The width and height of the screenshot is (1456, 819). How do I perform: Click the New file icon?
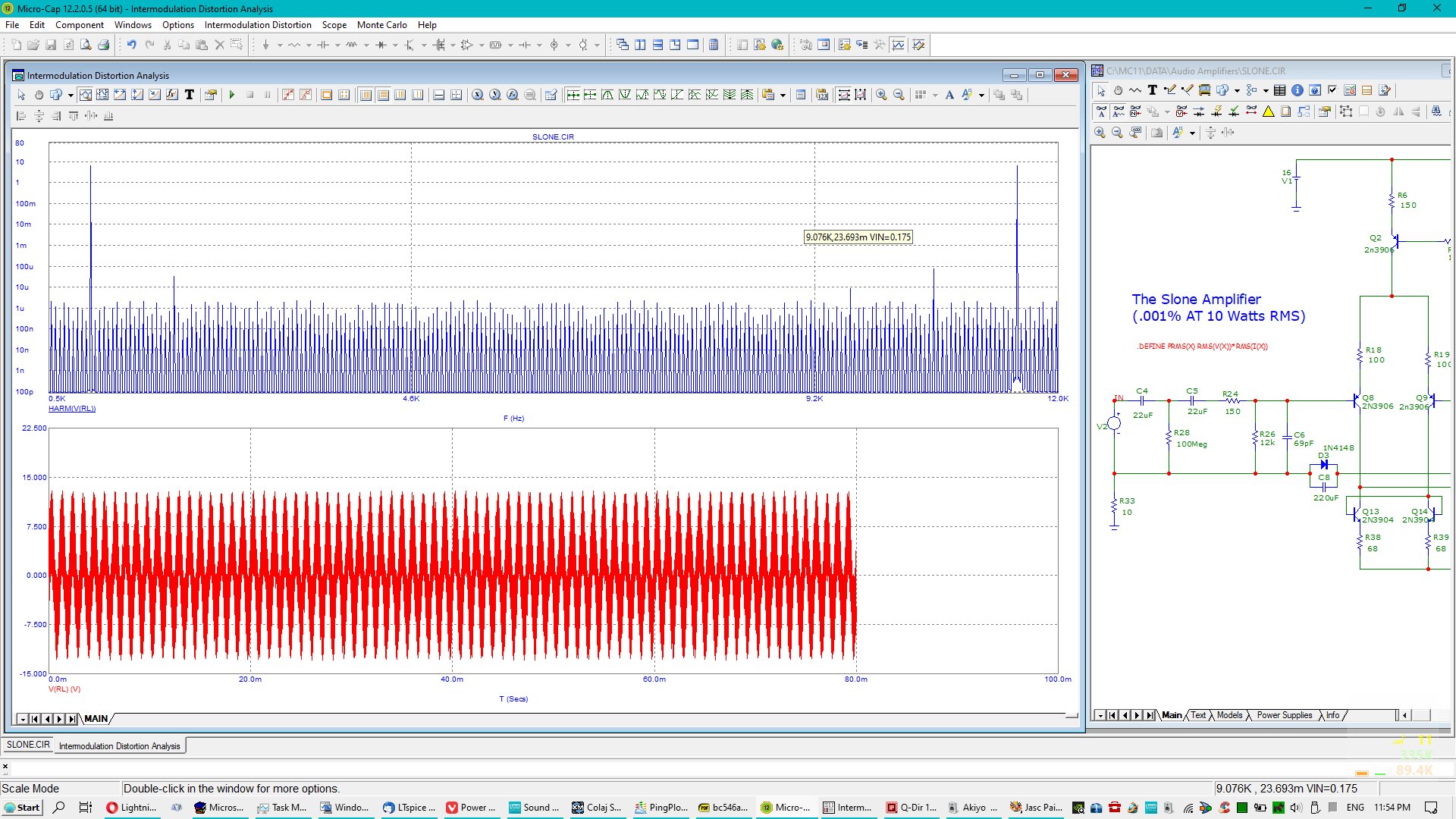[16, 45]
